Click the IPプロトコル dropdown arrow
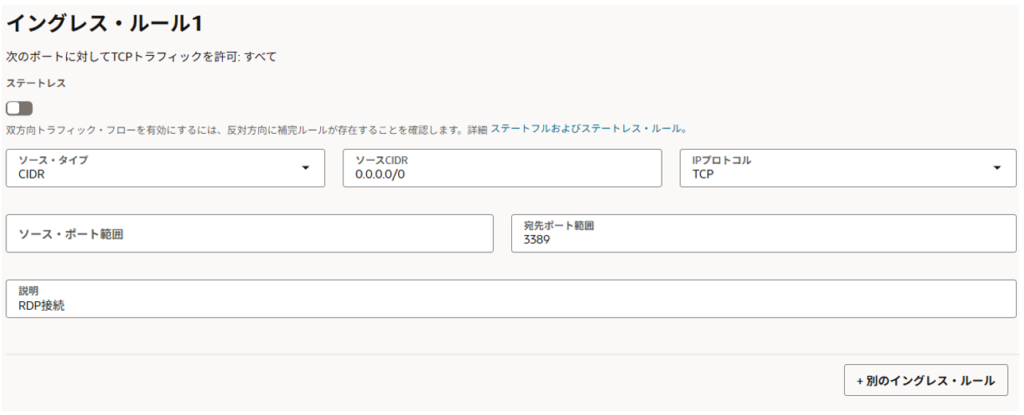1024x415 pixels. tap(996, 168)
